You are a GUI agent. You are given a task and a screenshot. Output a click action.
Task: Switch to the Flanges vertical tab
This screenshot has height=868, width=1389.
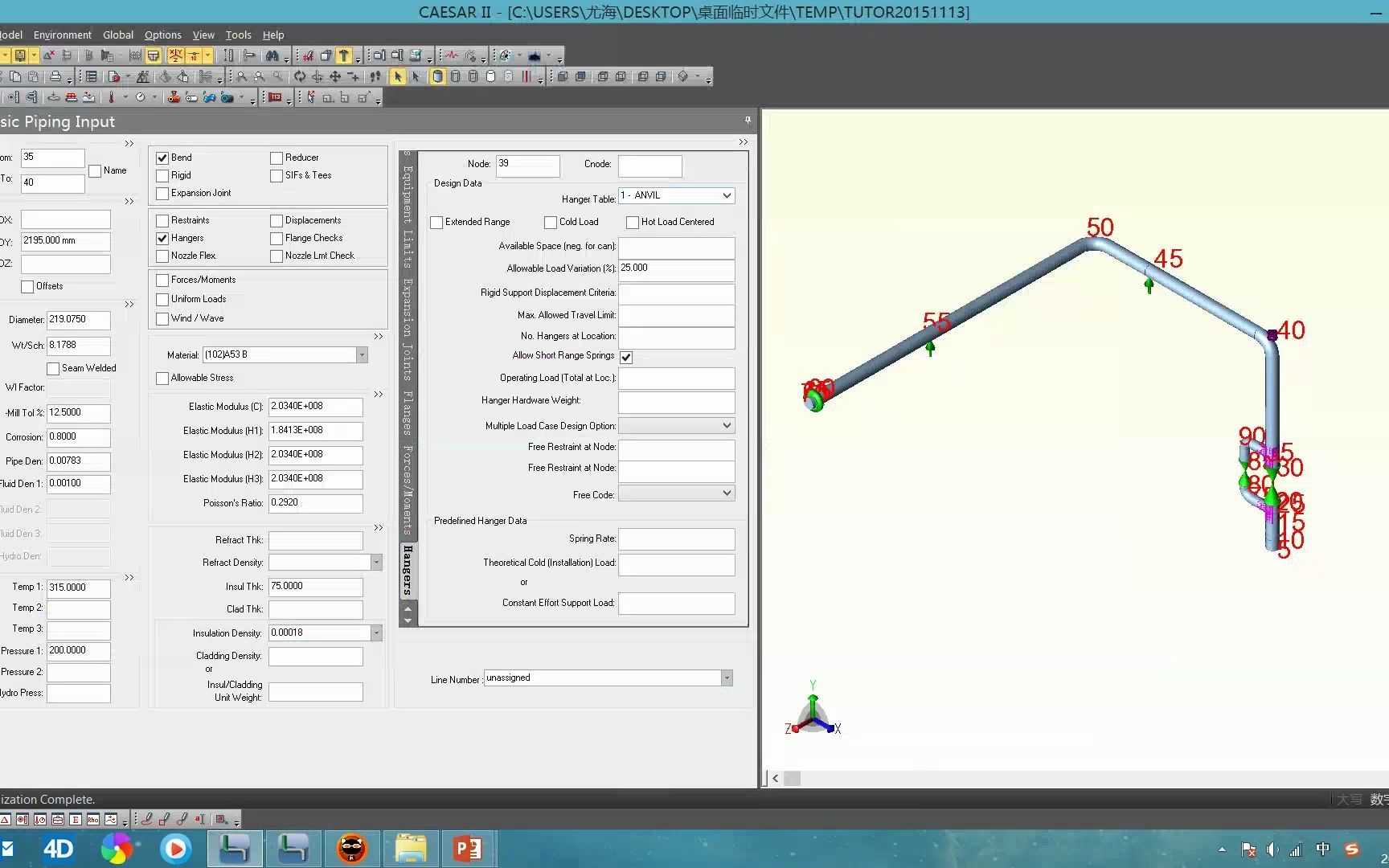[x=408, y=412]
